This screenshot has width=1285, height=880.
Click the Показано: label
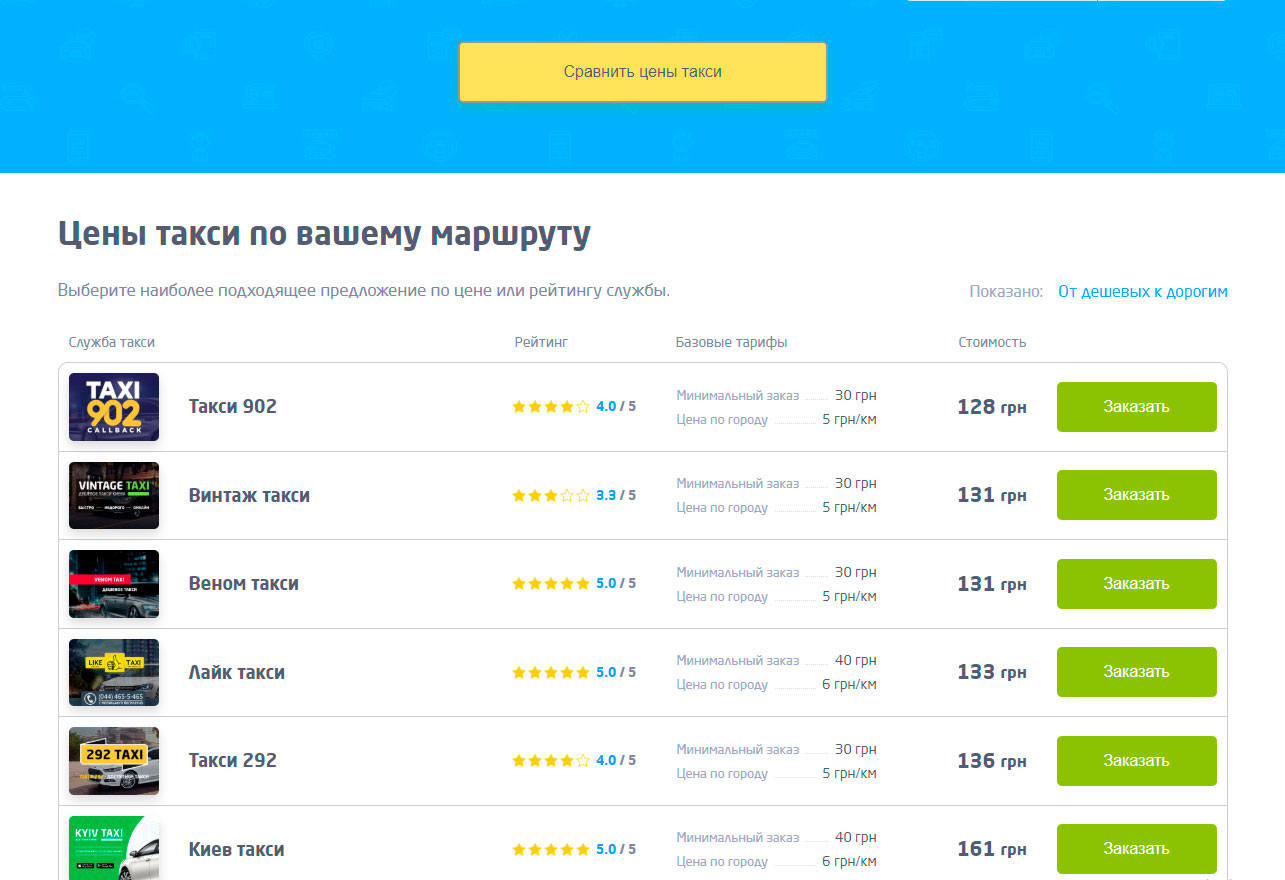[x=1006, y=292]
